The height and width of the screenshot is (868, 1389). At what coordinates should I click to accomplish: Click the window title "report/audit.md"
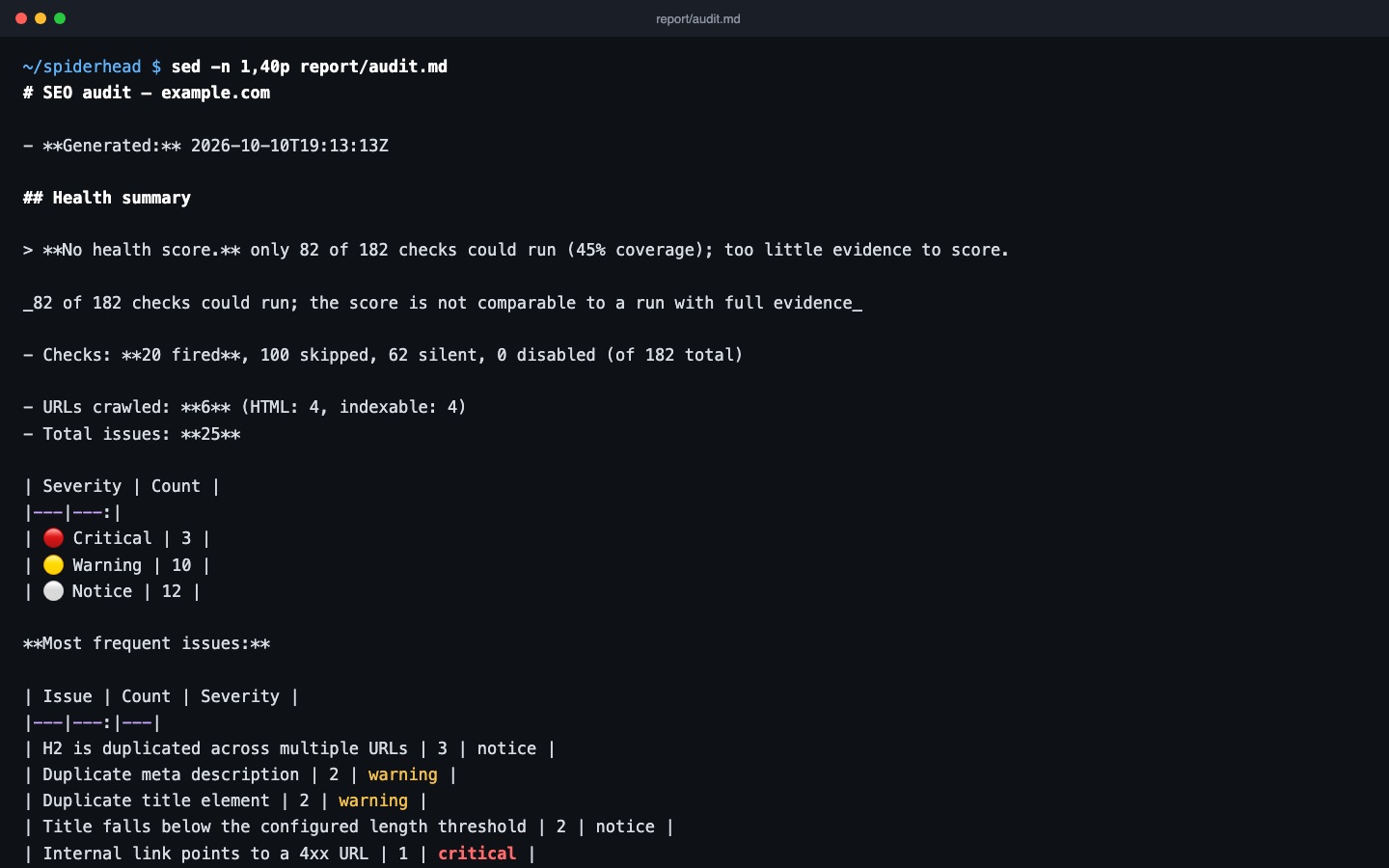[698, 19]
